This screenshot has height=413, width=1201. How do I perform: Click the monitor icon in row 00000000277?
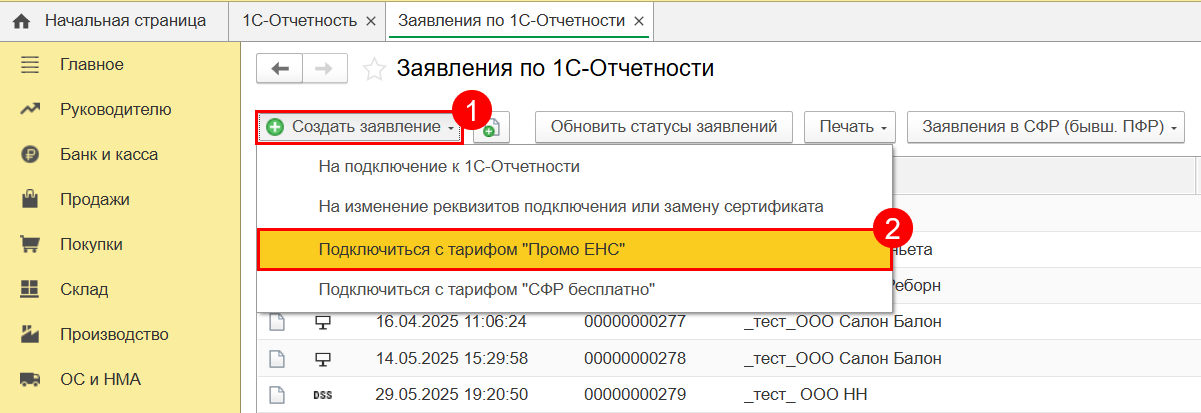pyautogui.click(x=322, y=322)
